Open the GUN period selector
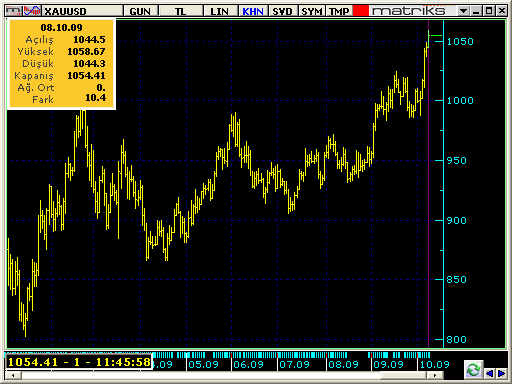Screen dimensions: 512x384 140,11
